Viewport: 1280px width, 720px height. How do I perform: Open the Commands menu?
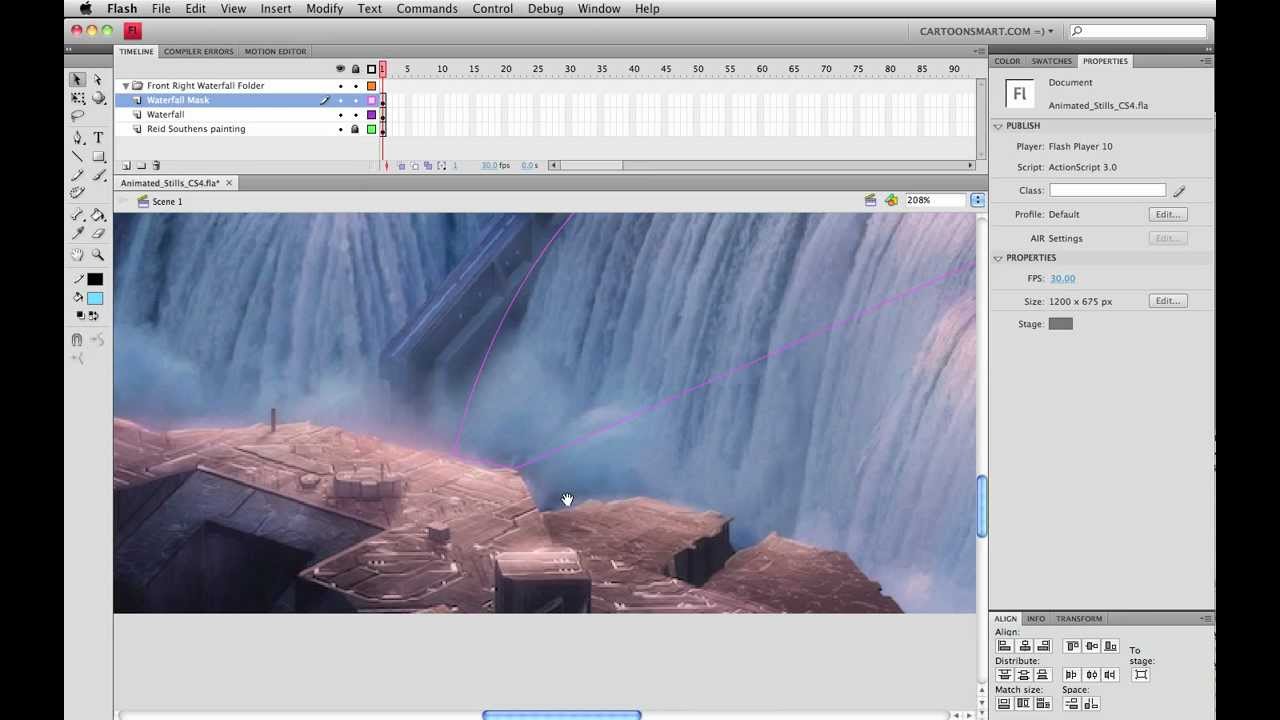pyautogui.click(x=427, y=9)
